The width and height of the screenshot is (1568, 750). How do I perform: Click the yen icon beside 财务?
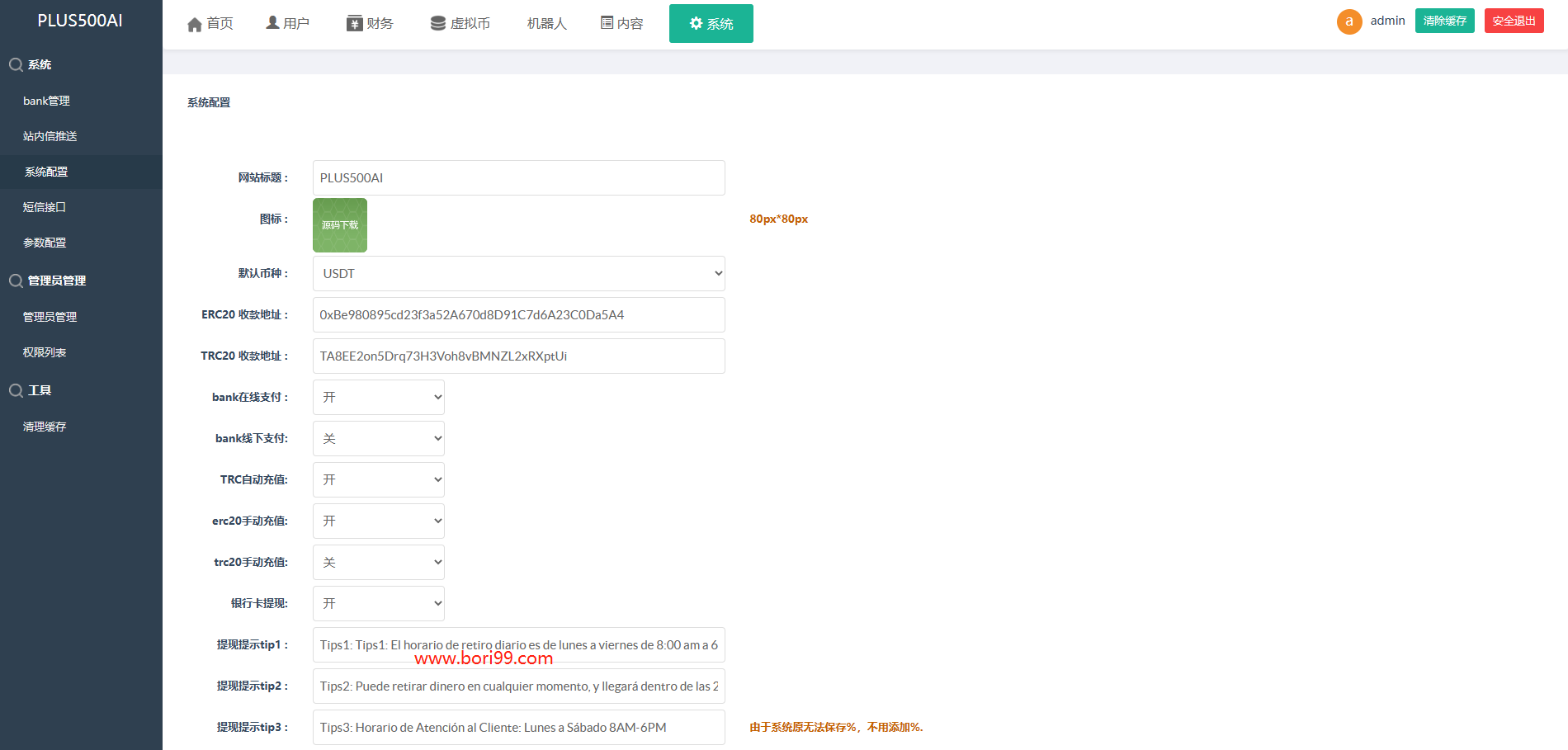(355, 23)
